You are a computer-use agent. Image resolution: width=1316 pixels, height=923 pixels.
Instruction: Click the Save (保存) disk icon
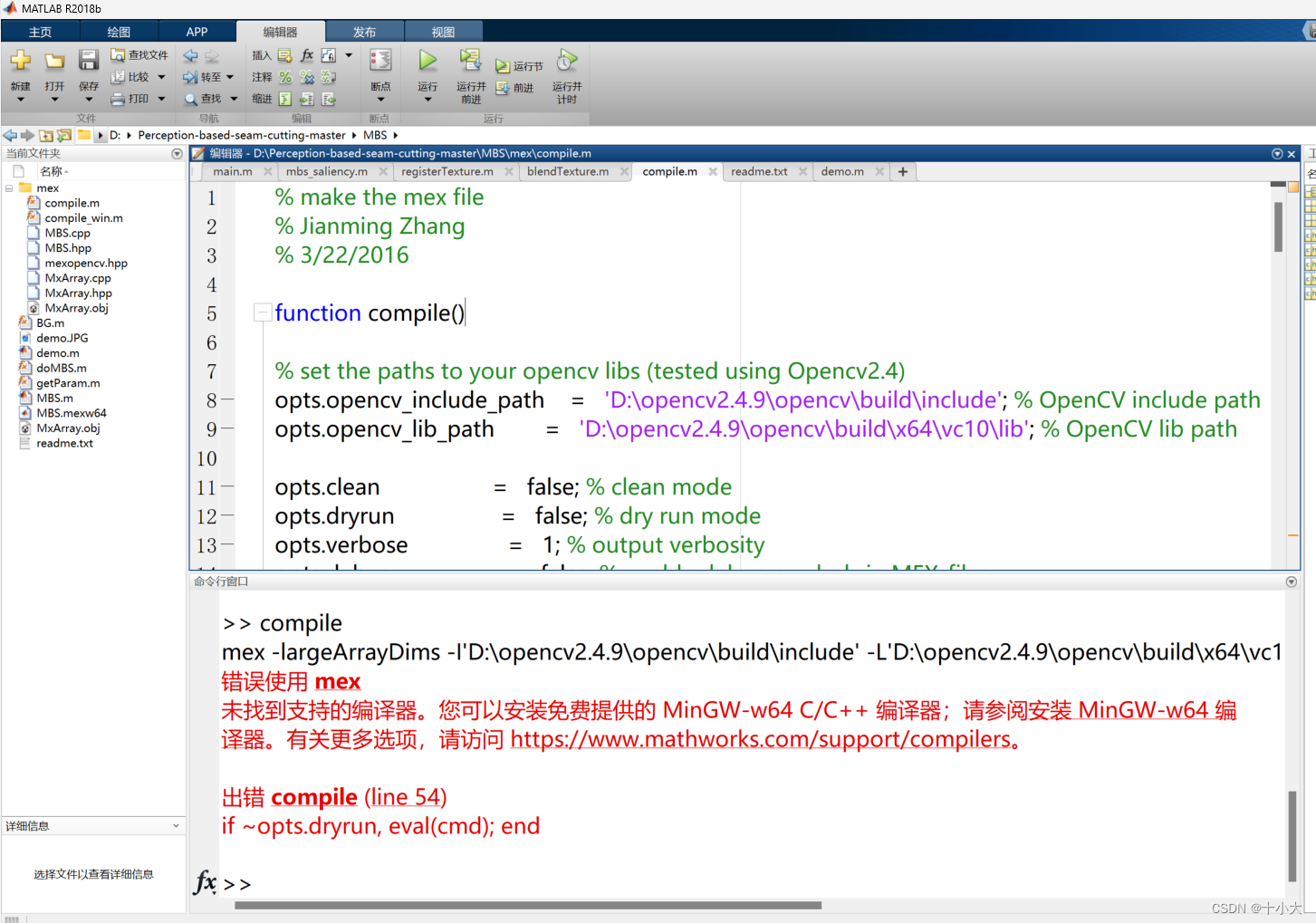click(x=88, y=61)
